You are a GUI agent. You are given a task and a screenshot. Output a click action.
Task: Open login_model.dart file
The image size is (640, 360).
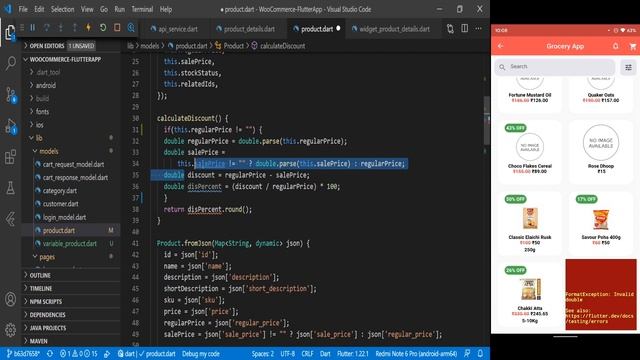tap(64, 217)
